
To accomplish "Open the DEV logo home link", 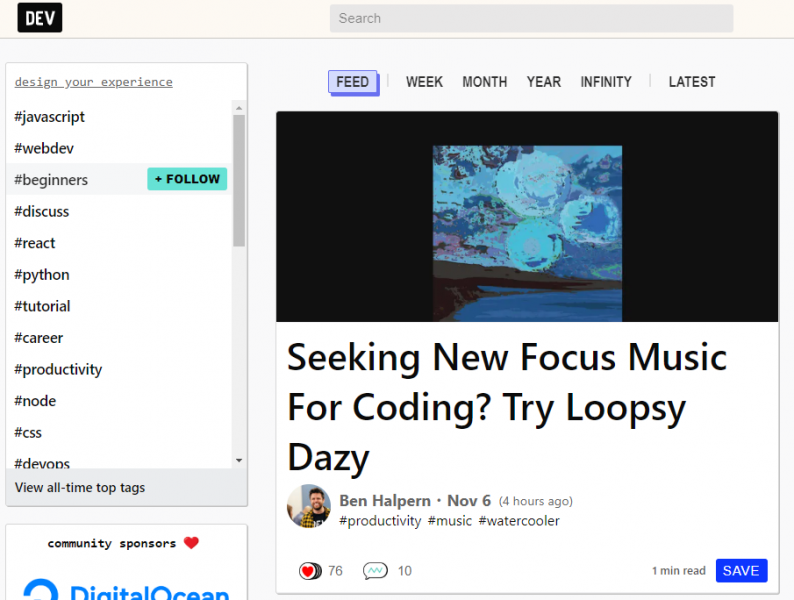I will [x=39, y=18].
